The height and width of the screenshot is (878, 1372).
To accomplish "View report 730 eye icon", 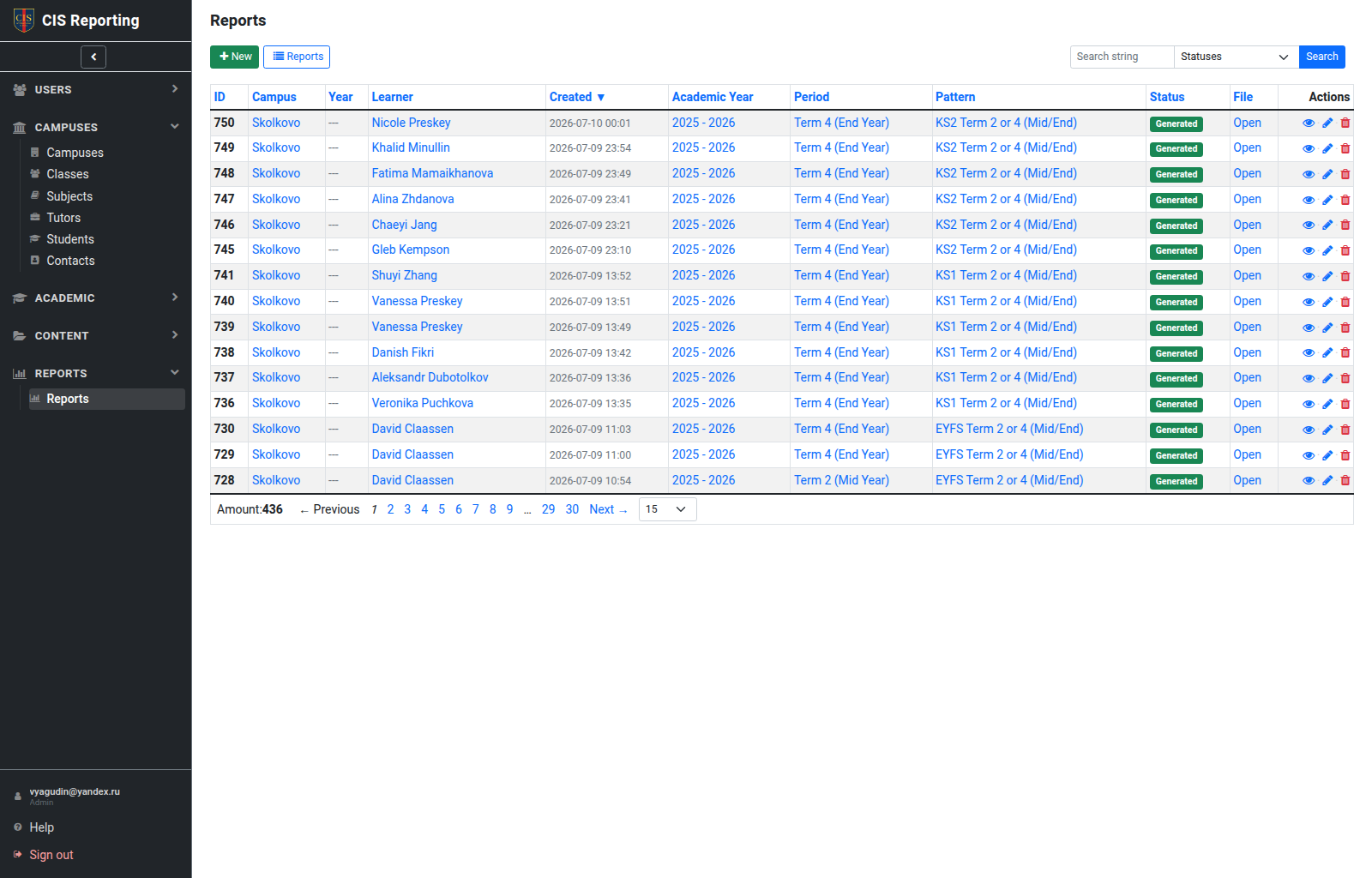I will 1309,430.
